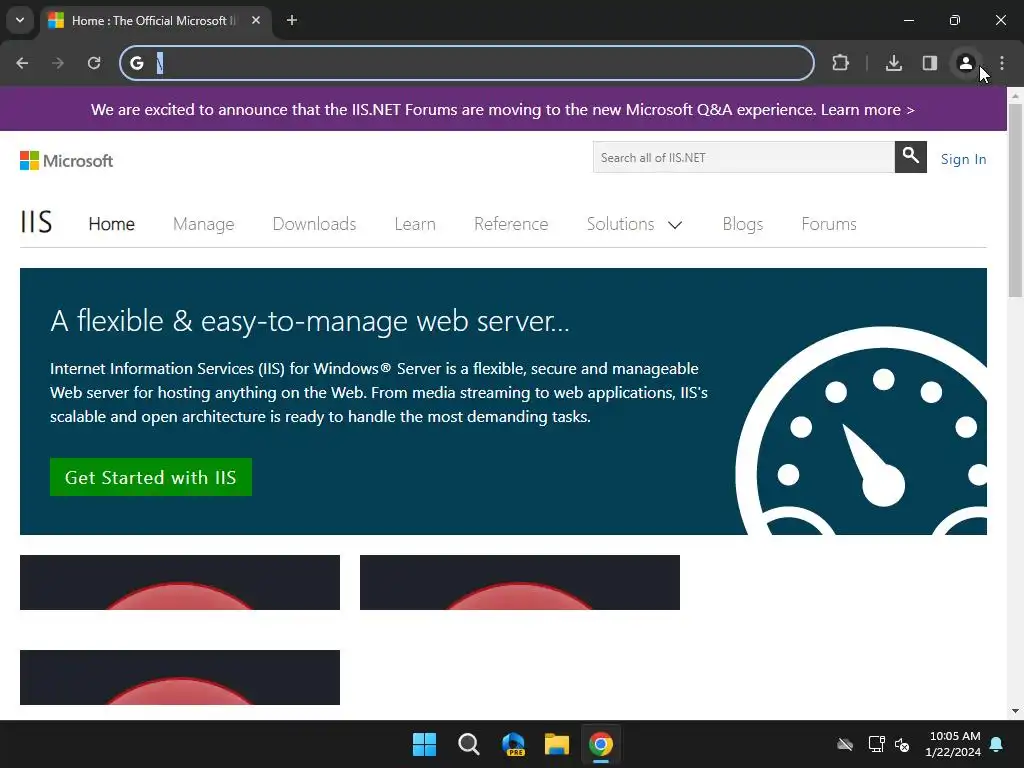Click the scrollbar down arrow
Screen dimensions: 1024x768
tap(1015, 711)
